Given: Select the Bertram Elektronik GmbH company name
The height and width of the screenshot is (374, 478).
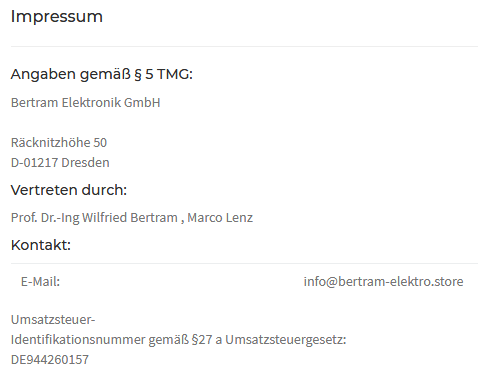Looking at the screenshot, I should 86,102.
